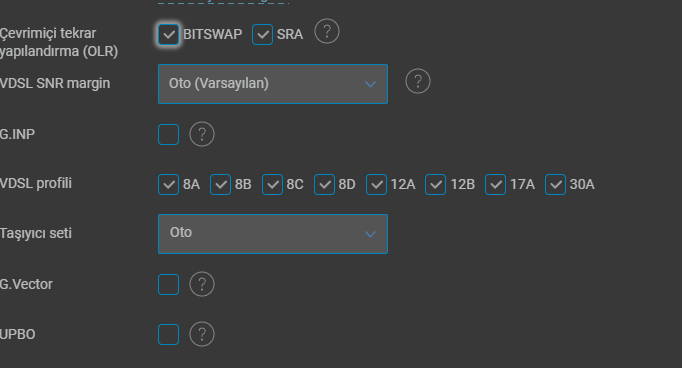Disable VDSL profile 12B
Screen dimensions: 682x368
435,184
